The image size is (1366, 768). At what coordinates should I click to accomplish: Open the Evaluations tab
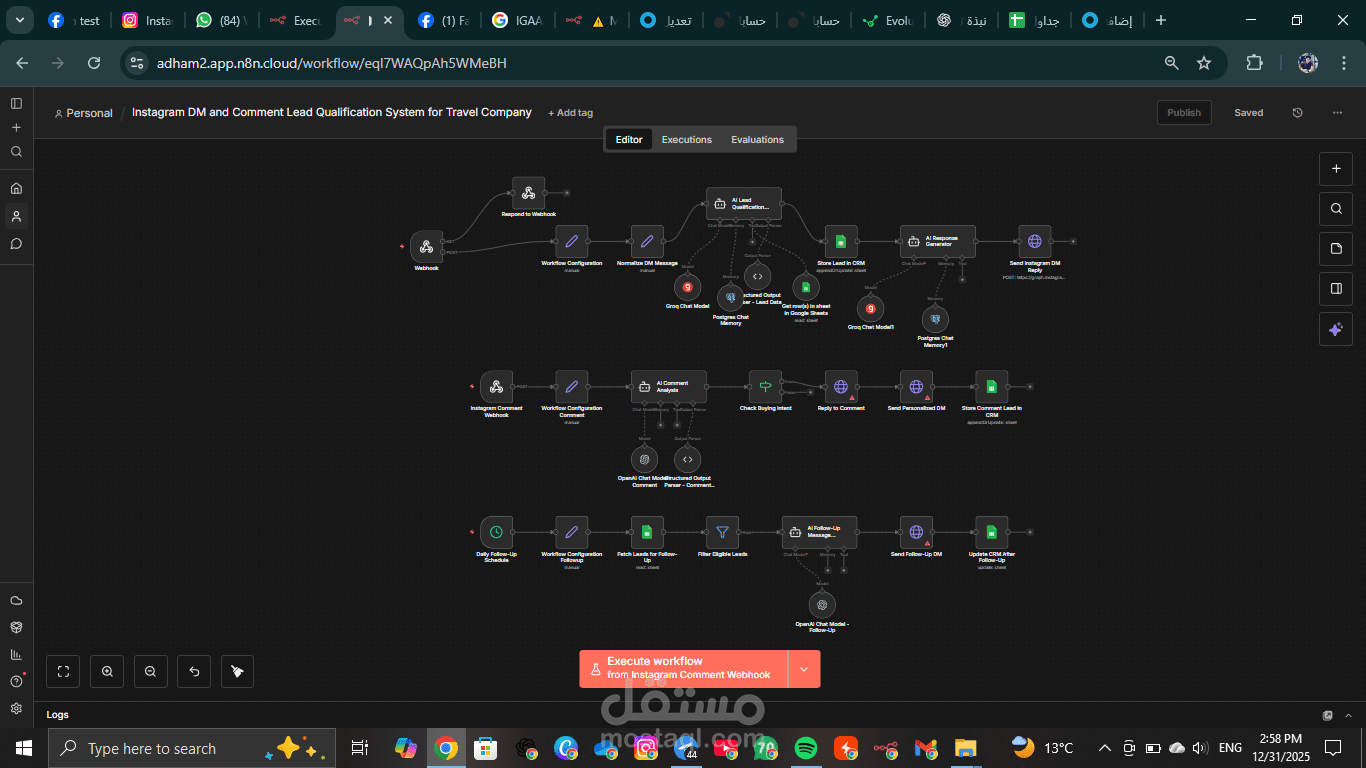757,140
